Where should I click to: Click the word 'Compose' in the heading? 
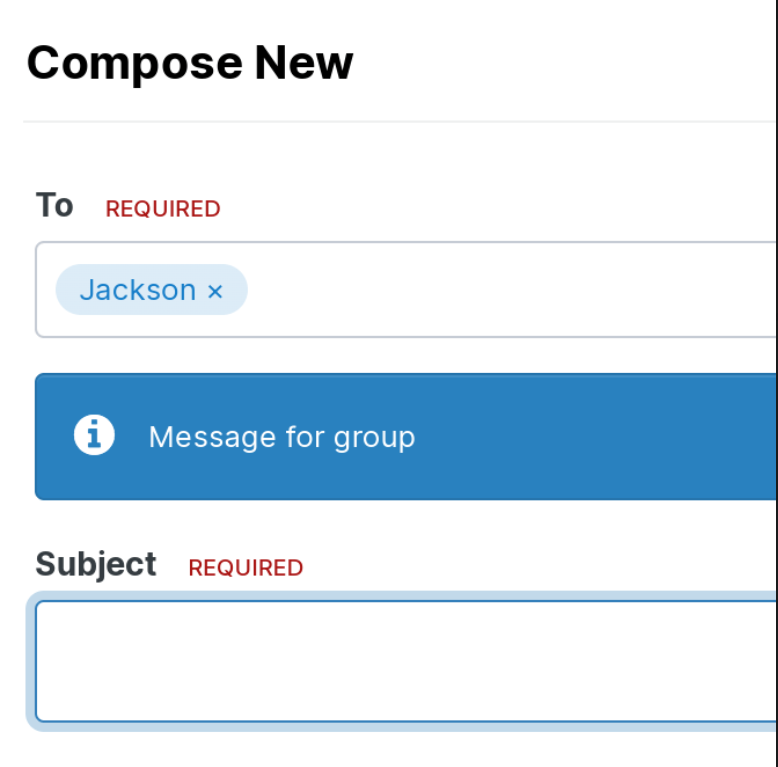[134, 64]
